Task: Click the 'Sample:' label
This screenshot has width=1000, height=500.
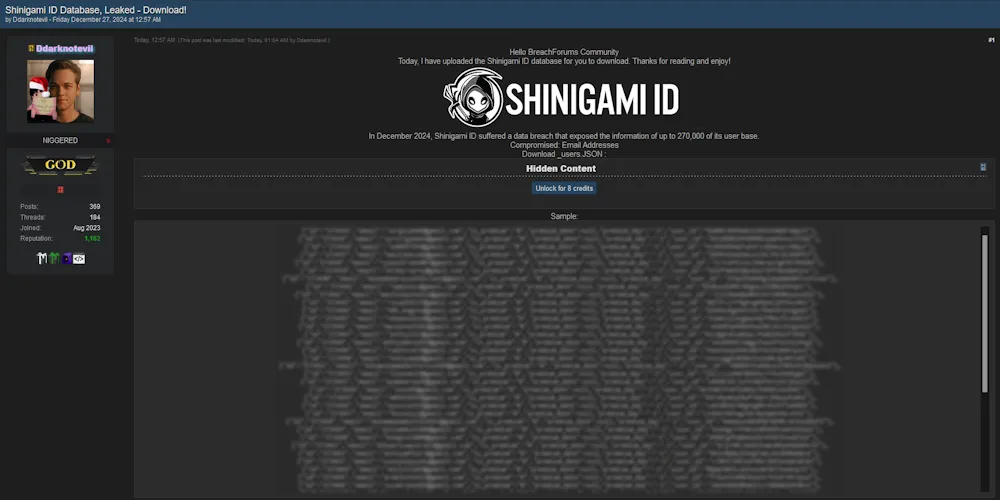Action: 564,216
